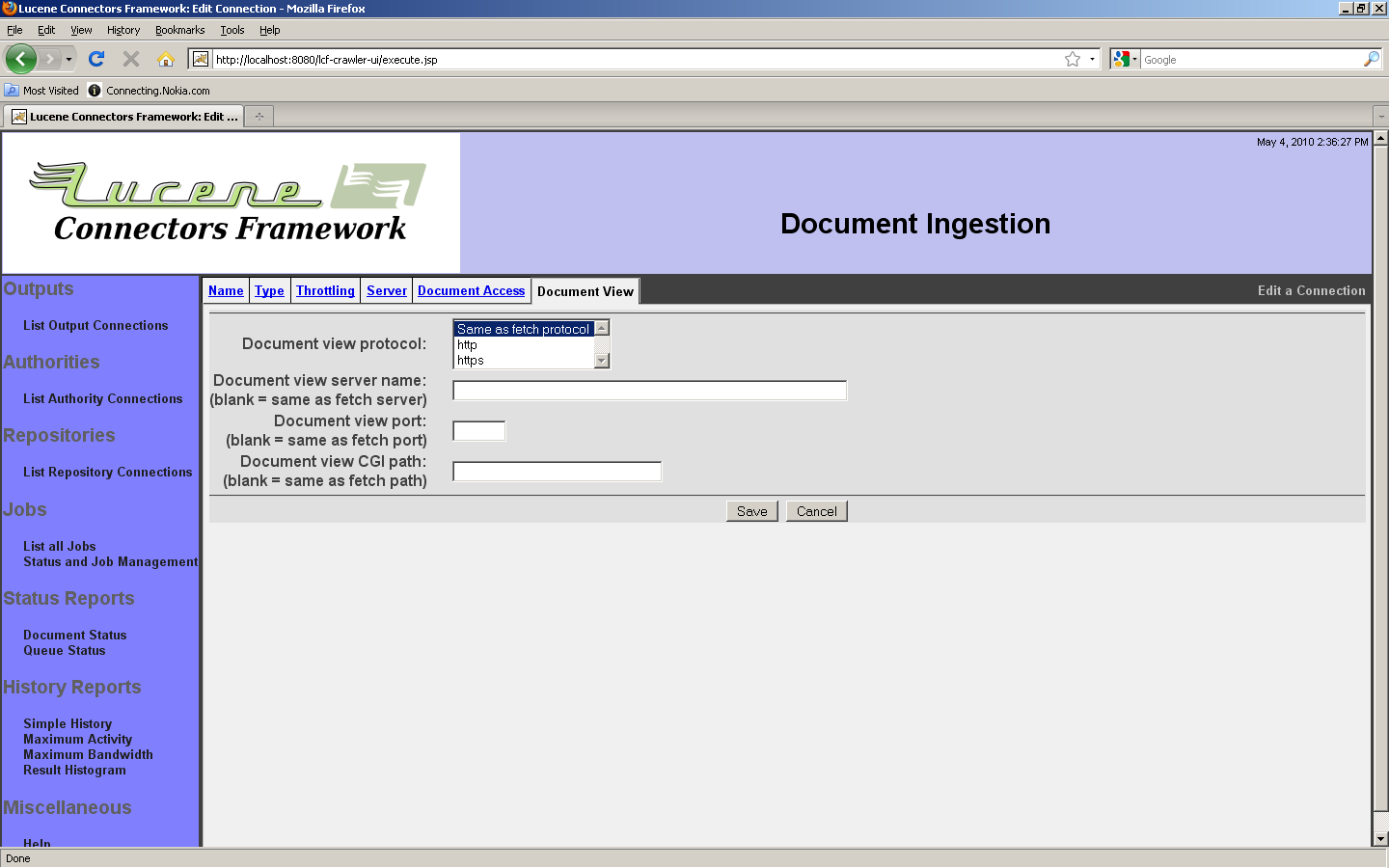Reload the page with the refresh icon
The height and width of the screenshot is (868, 1389).
coord(96,59)
